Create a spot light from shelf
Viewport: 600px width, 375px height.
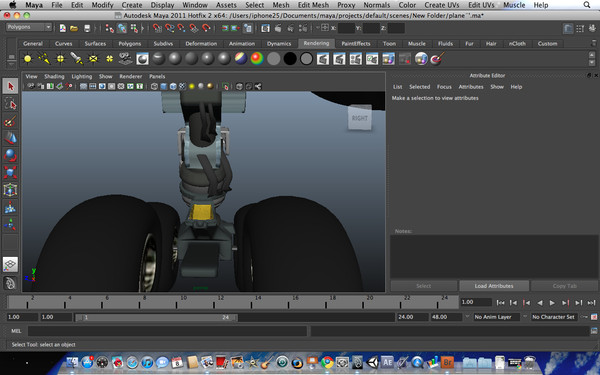77,59
